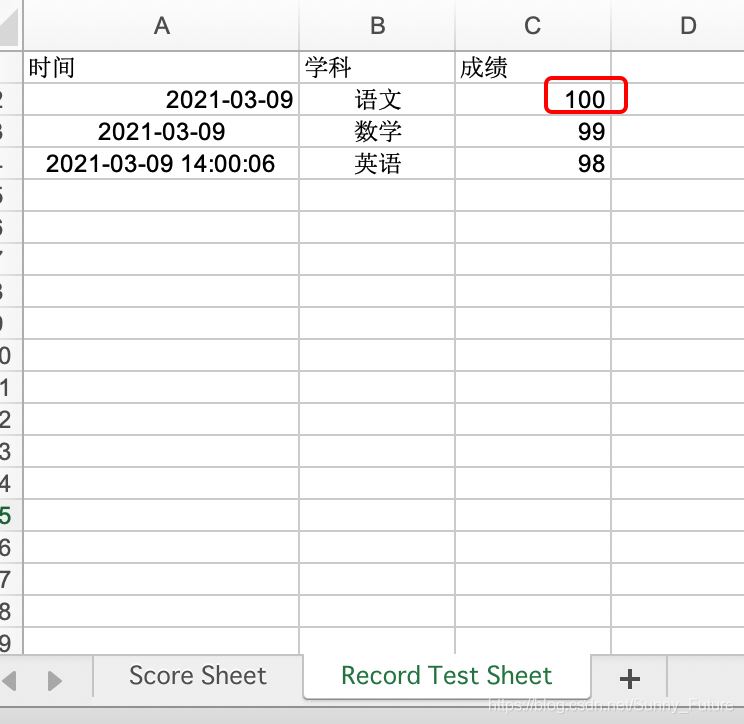Click the centered 2021-03-09 date in the 数学 row
The width and height of the screenshot is (744, 724).
[x=161, y=131]
